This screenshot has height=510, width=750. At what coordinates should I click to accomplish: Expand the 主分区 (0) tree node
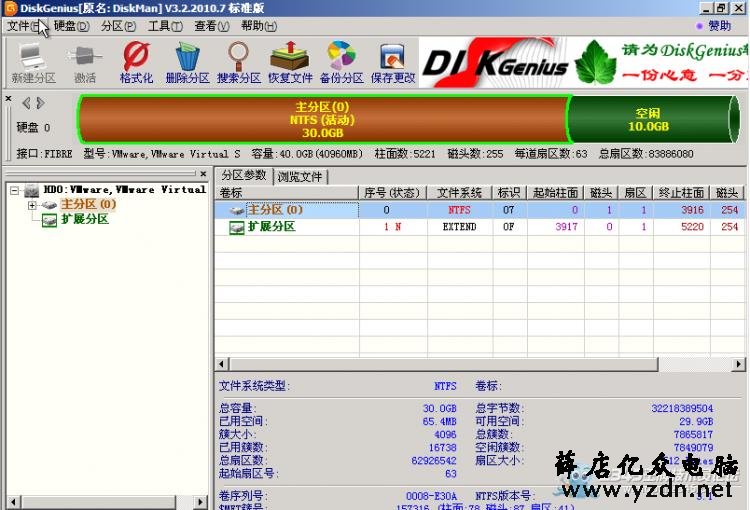[32, 205]
